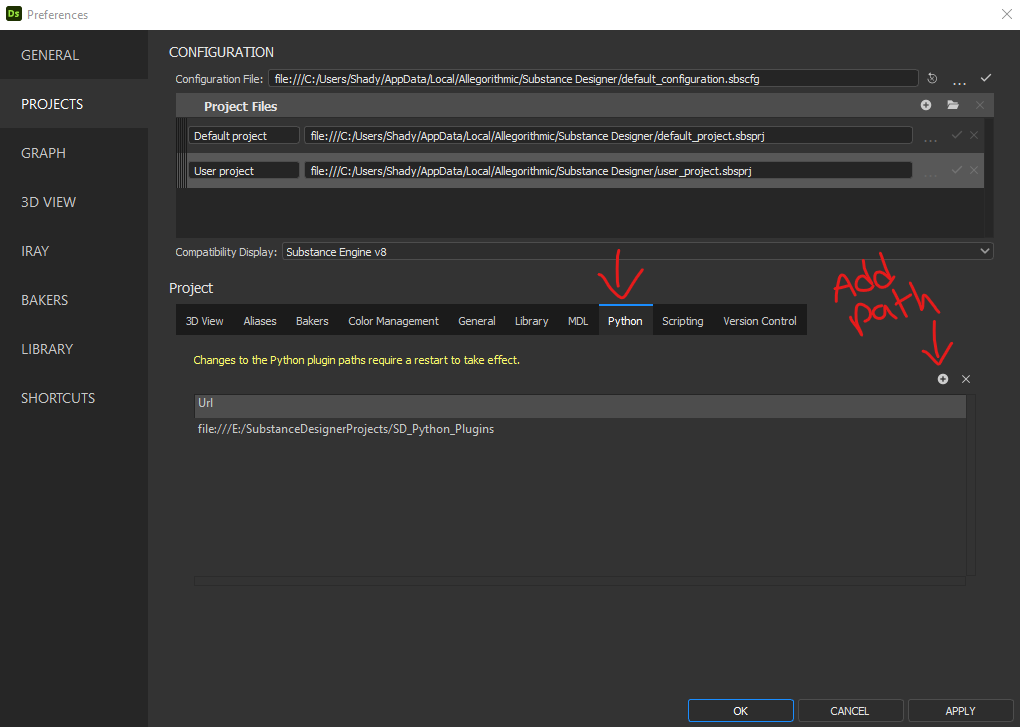The width and height of the screenshot is (1020, 727).
Task: Validate User project row checkmark
Action: 956,170
